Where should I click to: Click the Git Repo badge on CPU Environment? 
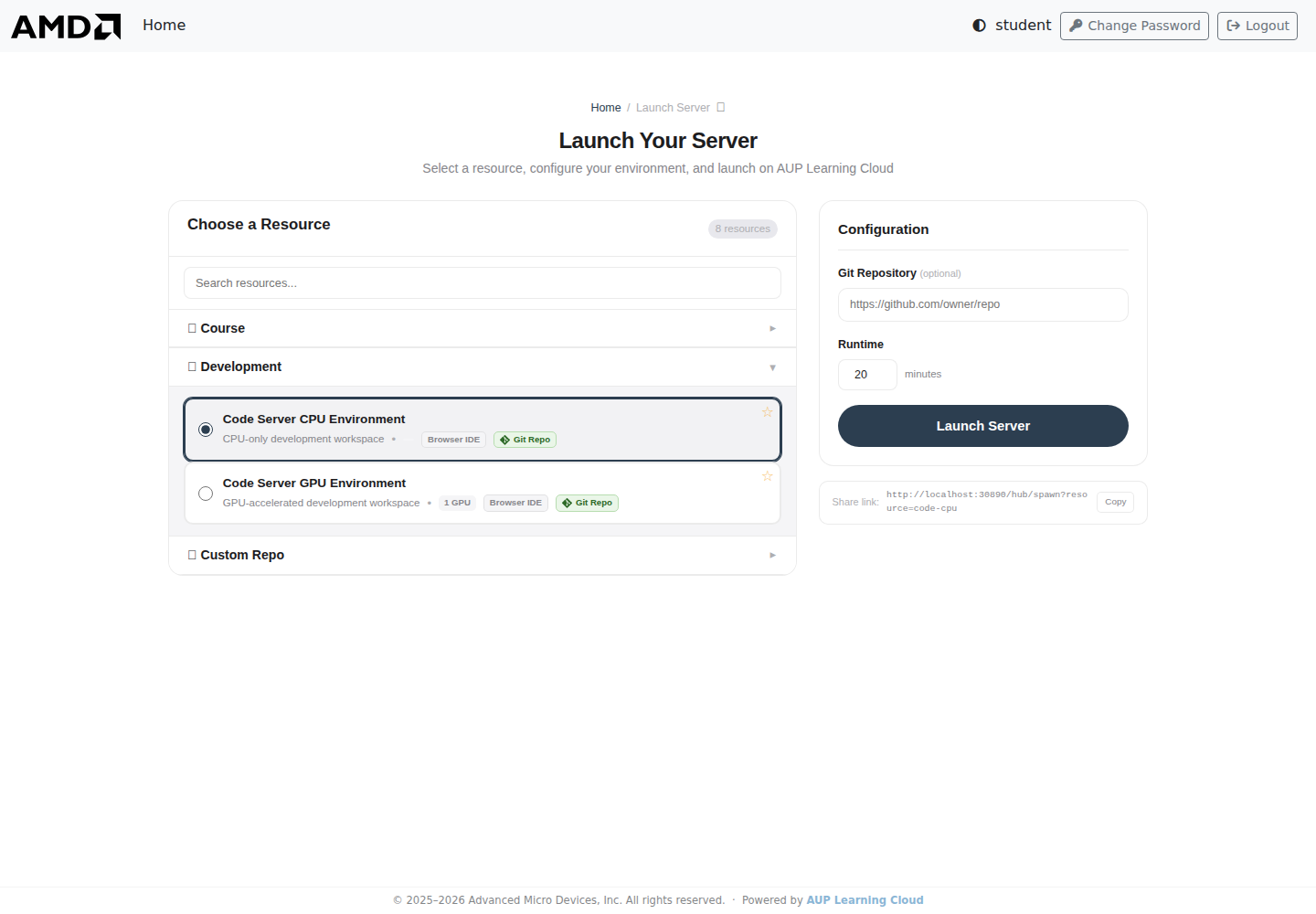[525, 440]
